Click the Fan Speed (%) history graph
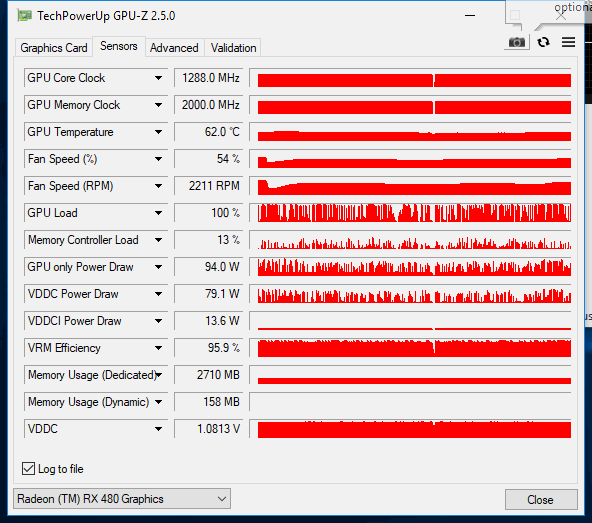The width and height of the screenshot is (592, 523). [x=411, y=159]
